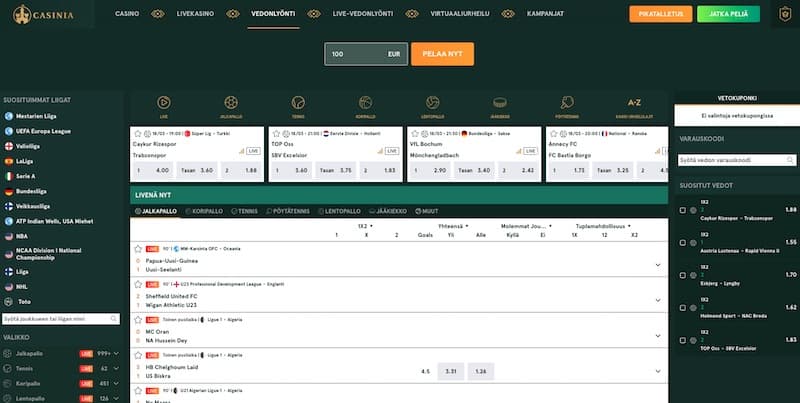
Task: Star the MC Oran live match
Action: [138, 320]
